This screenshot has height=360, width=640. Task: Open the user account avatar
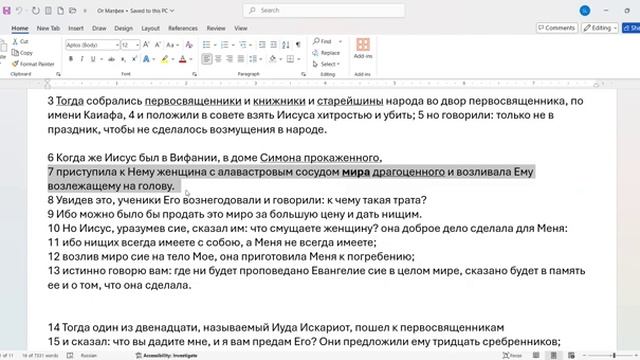[584, 11]
